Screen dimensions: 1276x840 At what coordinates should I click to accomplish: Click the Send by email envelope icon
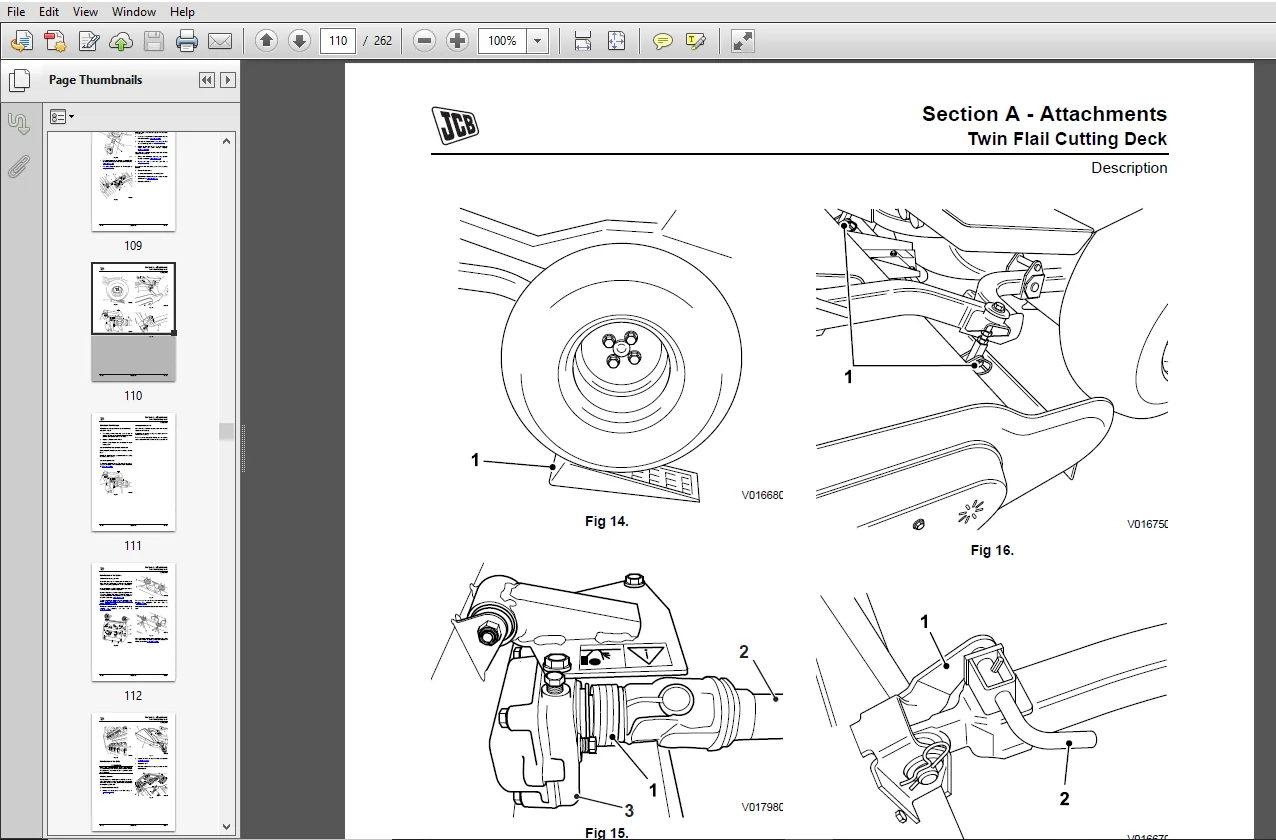[x=220, y=41]
